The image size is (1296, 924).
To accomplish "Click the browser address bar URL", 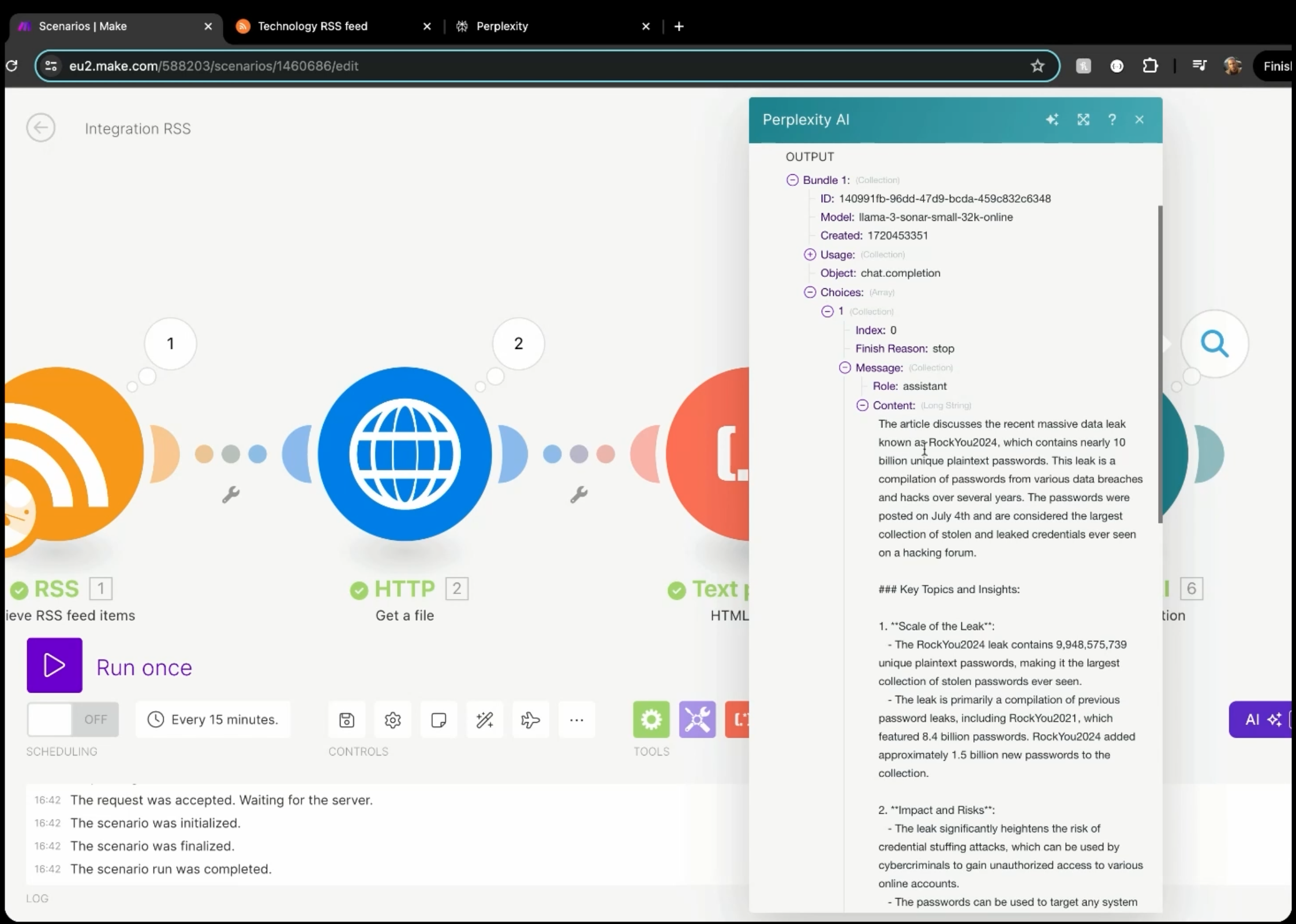I will 213,66.
